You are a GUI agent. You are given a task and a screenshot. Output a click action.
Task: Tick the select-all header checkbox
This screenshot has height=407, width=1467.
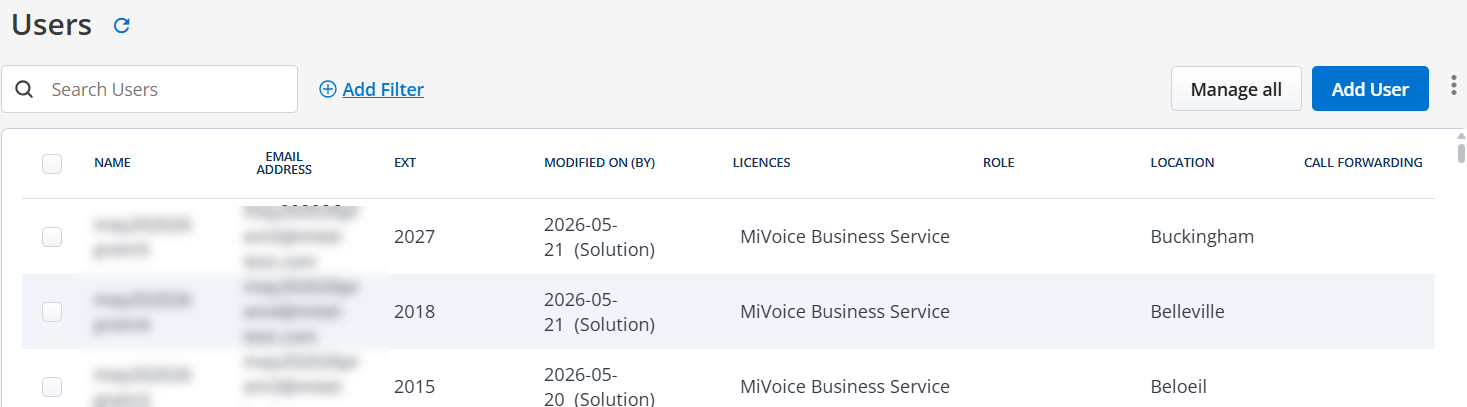[52, 163]
